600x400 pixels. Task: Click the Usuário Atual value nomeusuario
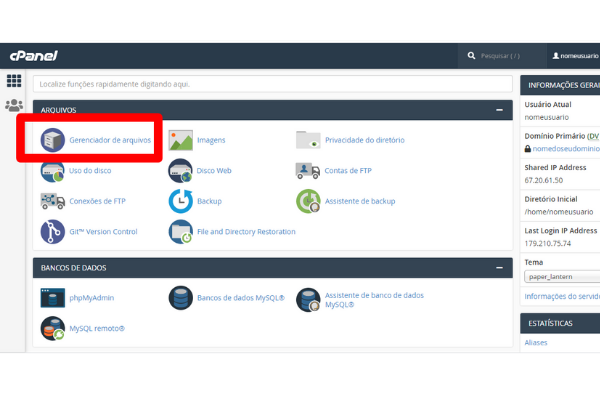(546, 117)
